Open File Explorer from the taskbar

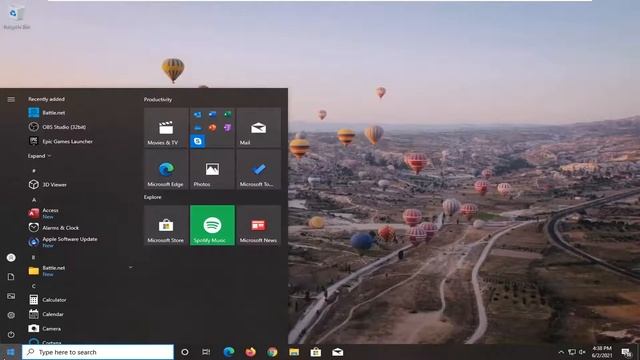click(x=294, y=352)
